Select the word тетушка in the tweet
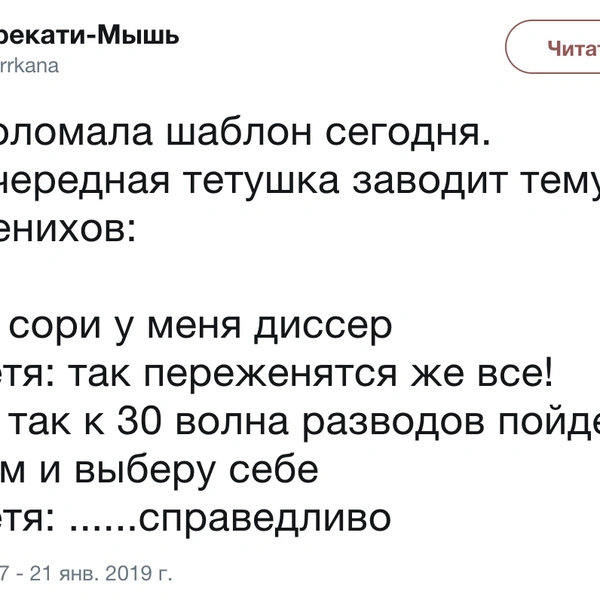The width and height of the screenshot is (600, 600). (261, 180)
